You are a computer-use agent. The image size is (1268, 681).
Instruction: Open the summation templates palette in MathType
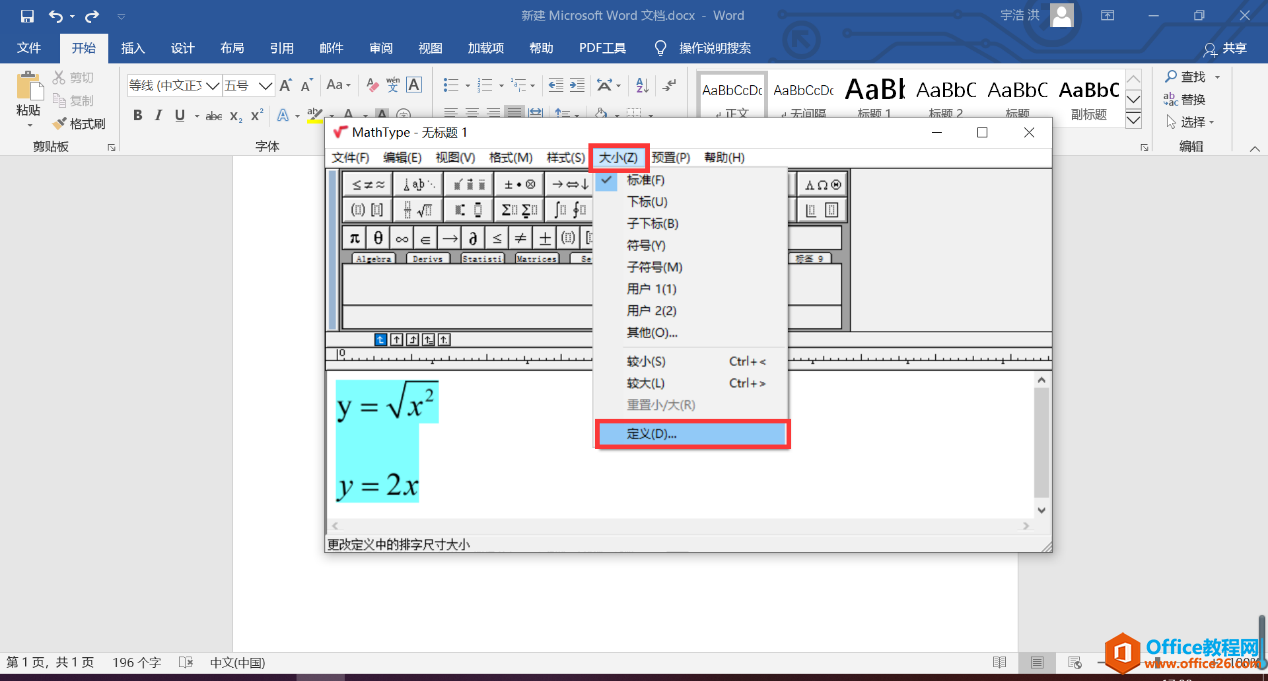[518, 208]
